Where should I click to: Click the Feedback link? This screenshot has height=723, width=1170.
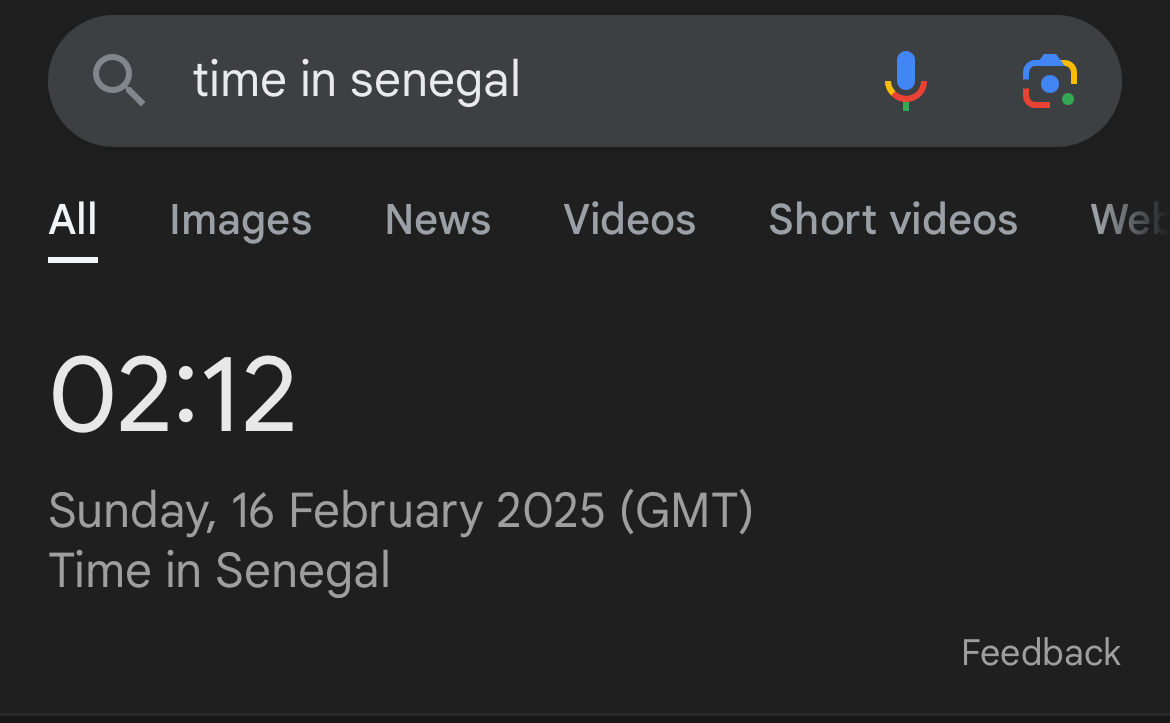click(1040, 653)
